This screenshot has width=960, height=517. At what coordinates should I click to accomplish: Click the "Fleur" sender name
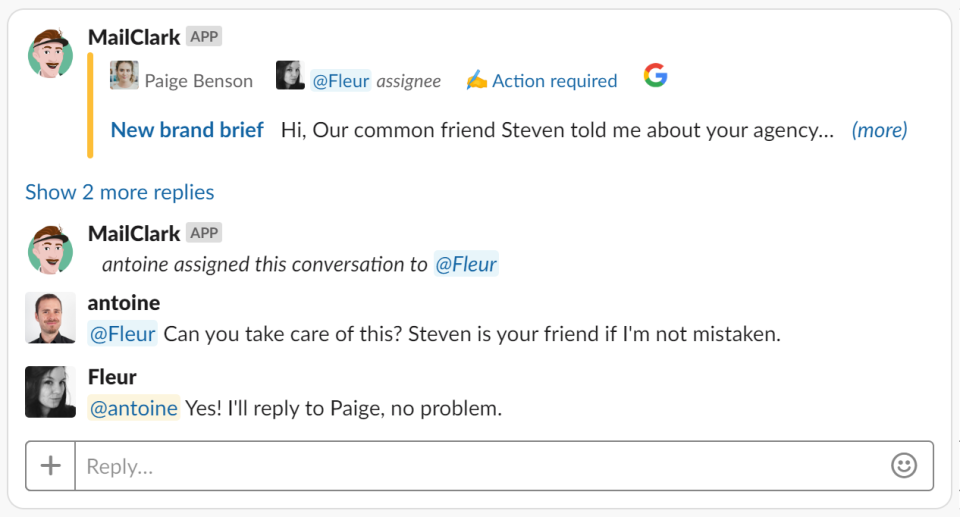coord(112,377)
